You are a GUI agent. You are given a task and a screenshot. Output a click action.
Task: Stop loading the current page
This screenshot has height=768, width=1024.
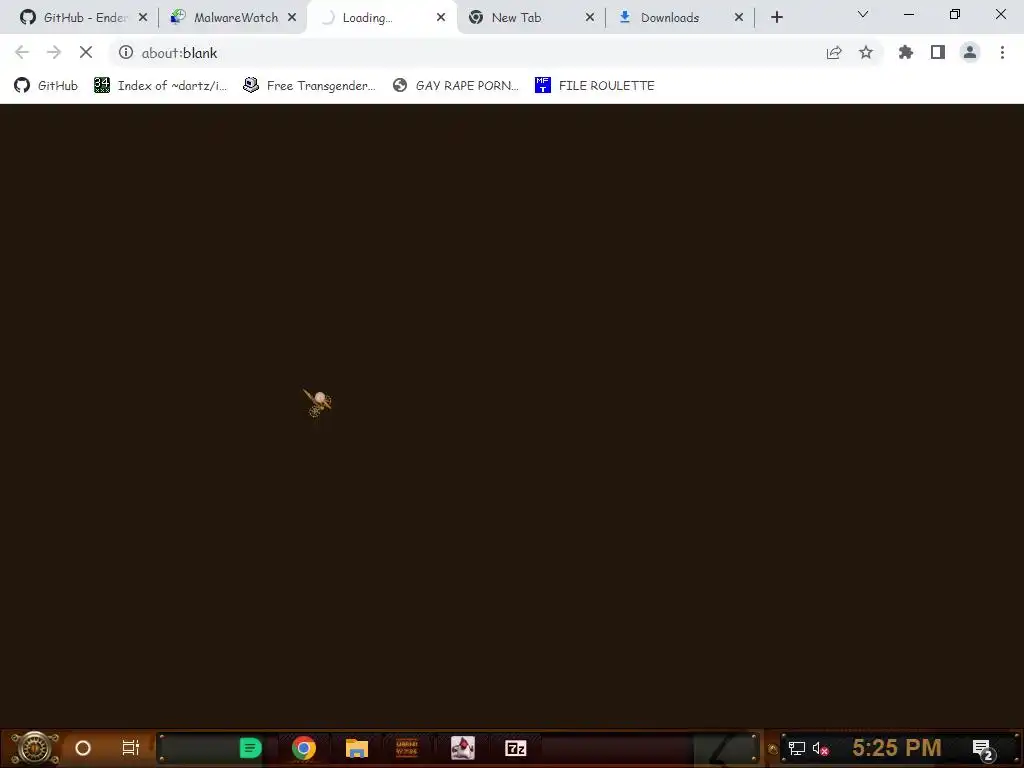tap(86, 52)
